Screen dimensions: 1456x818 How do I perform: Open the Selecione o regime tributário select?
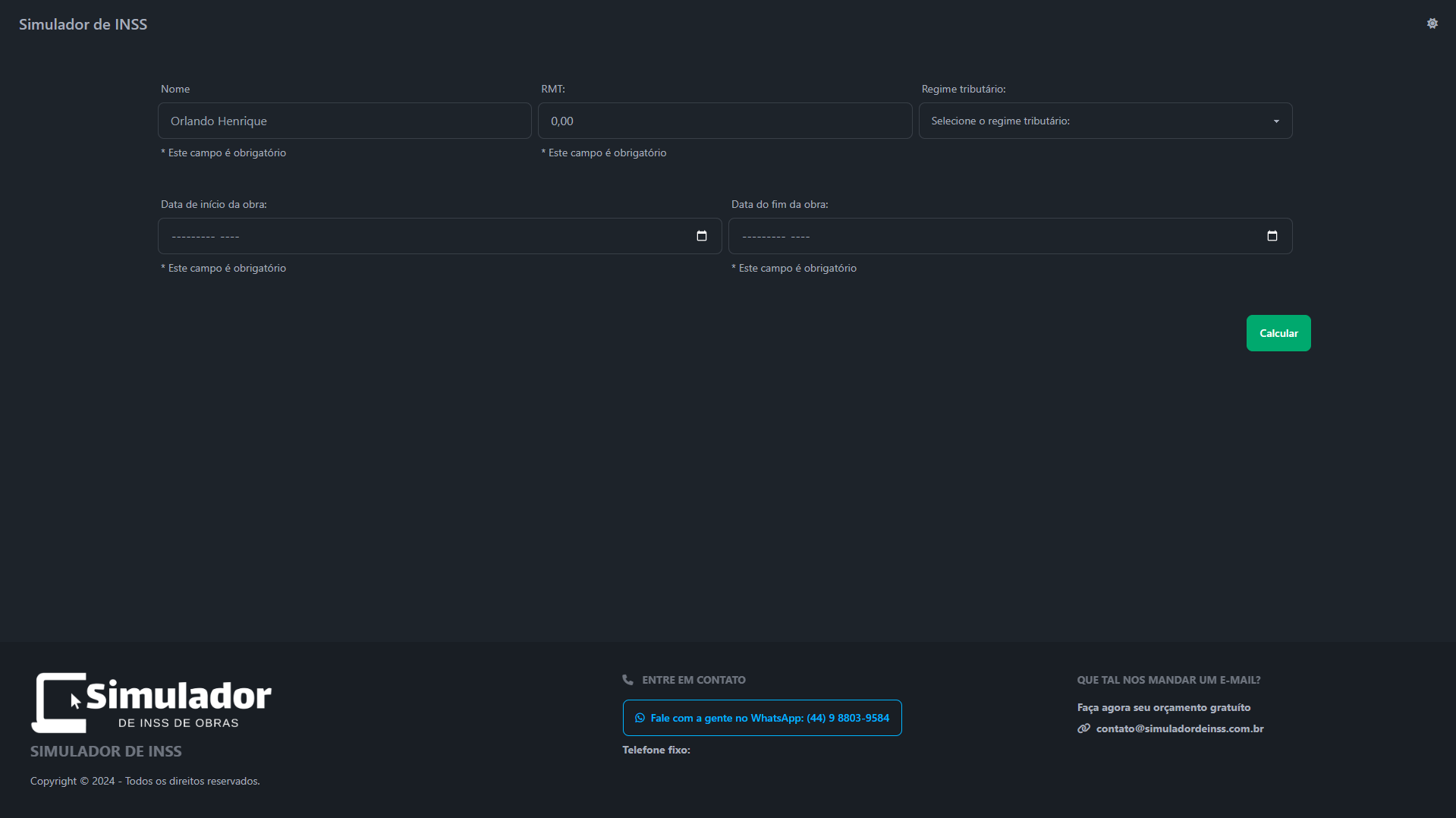click(1105, 121)
